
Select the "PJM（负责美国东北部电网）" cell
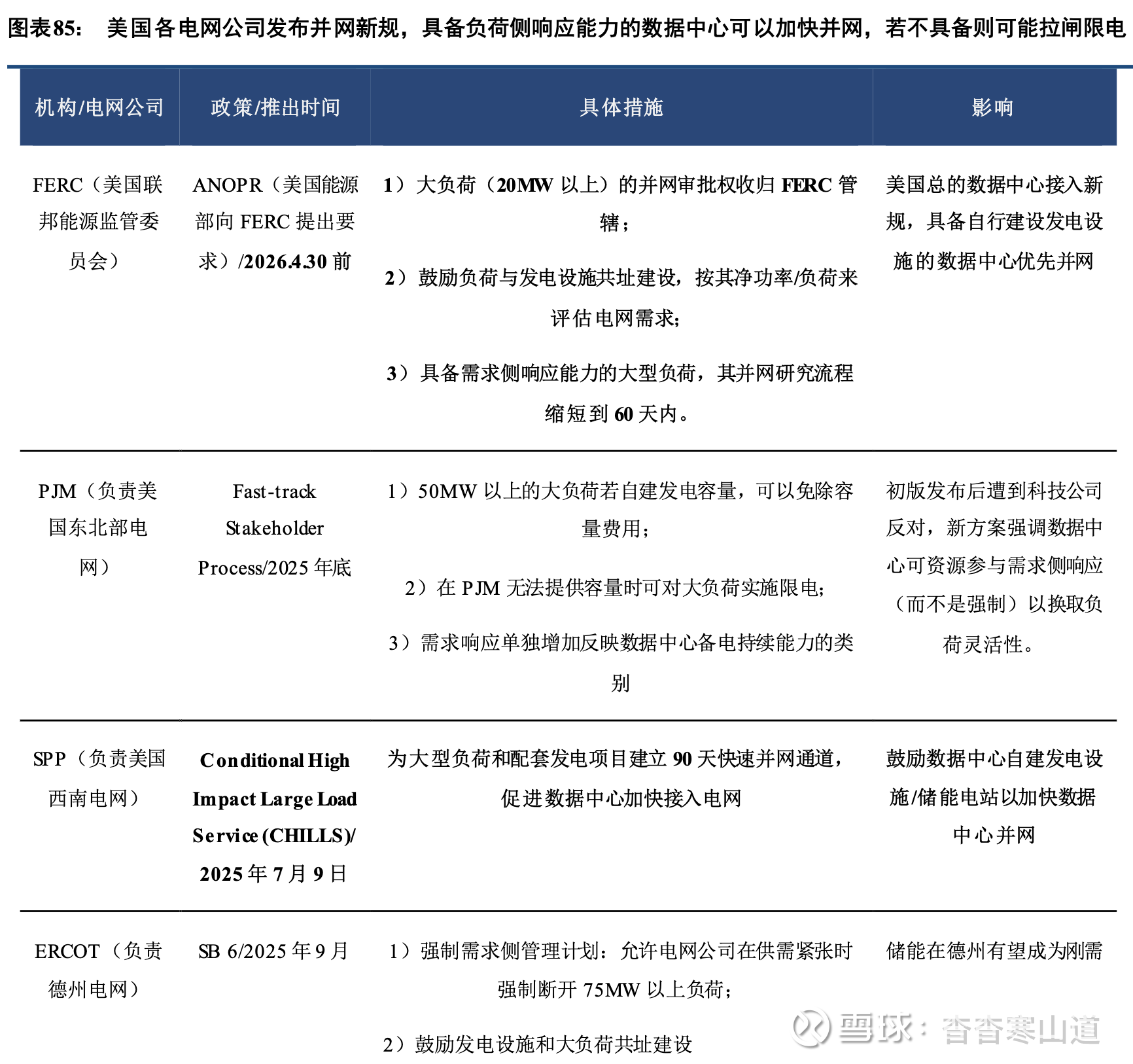(x=98, y=529)
